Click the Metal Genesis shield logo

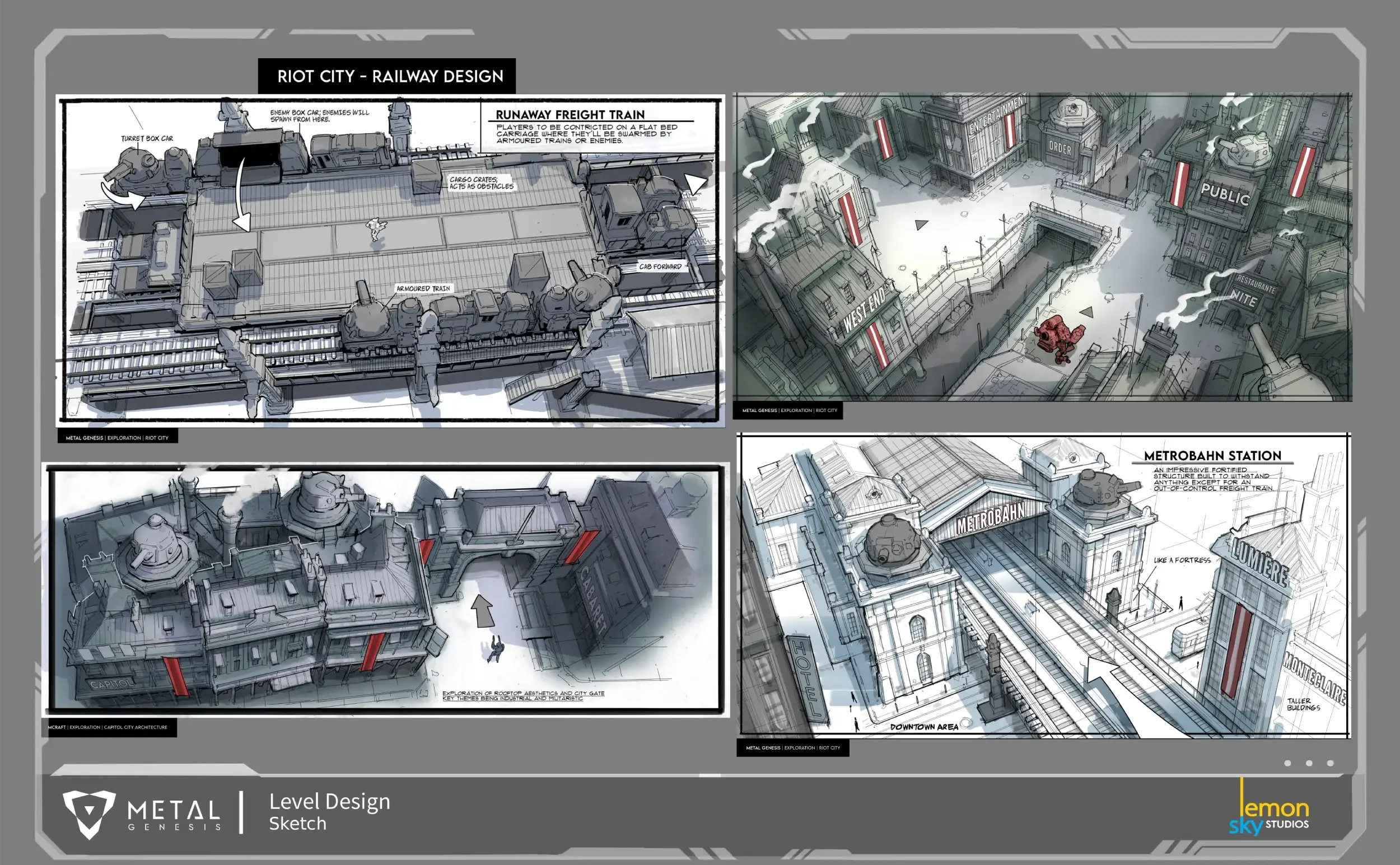pyautogui.click(x=89, y=815)
